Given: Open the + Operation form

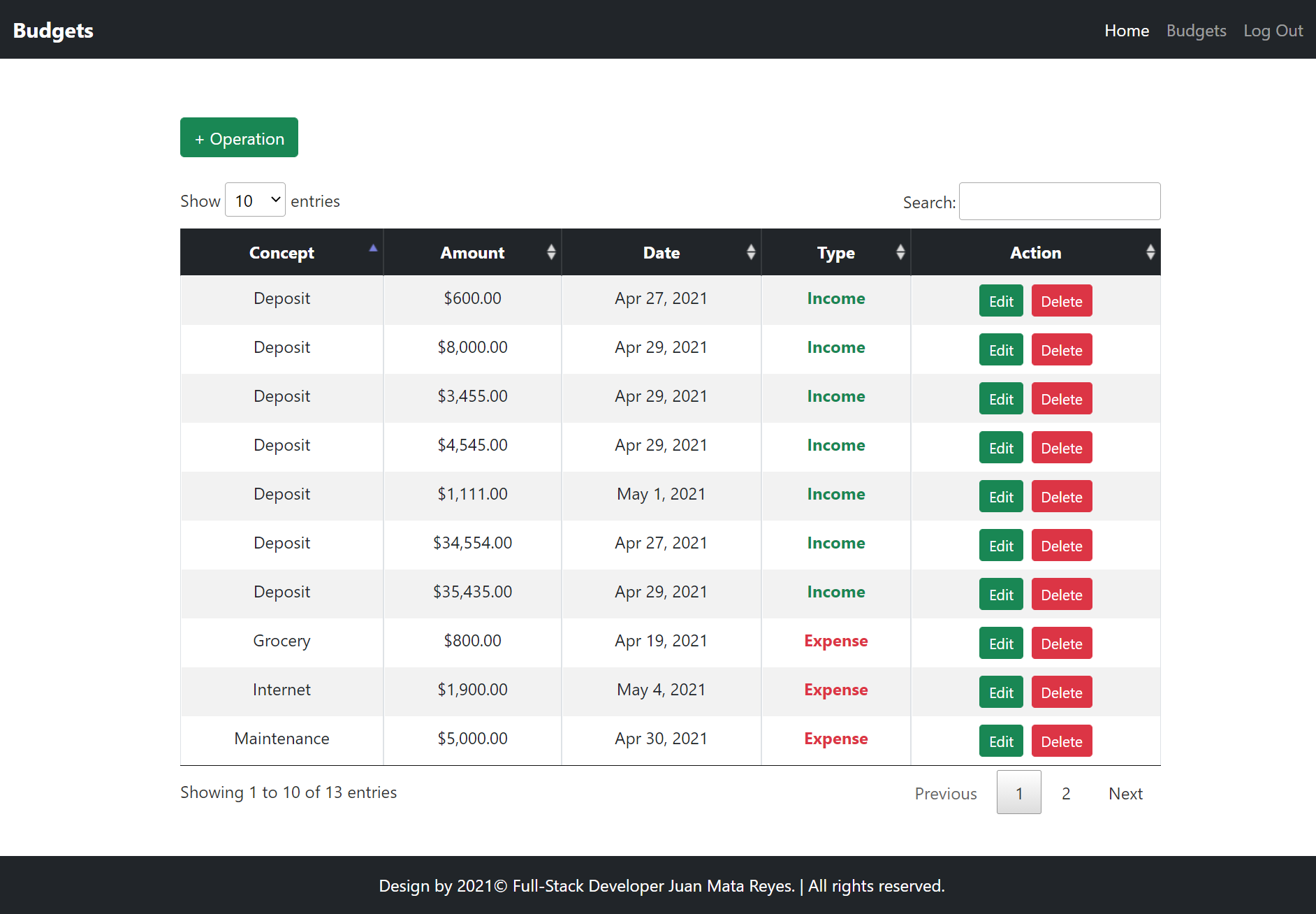Looking at the screenshot, I should pyautogui.click(x=238, y=137).
